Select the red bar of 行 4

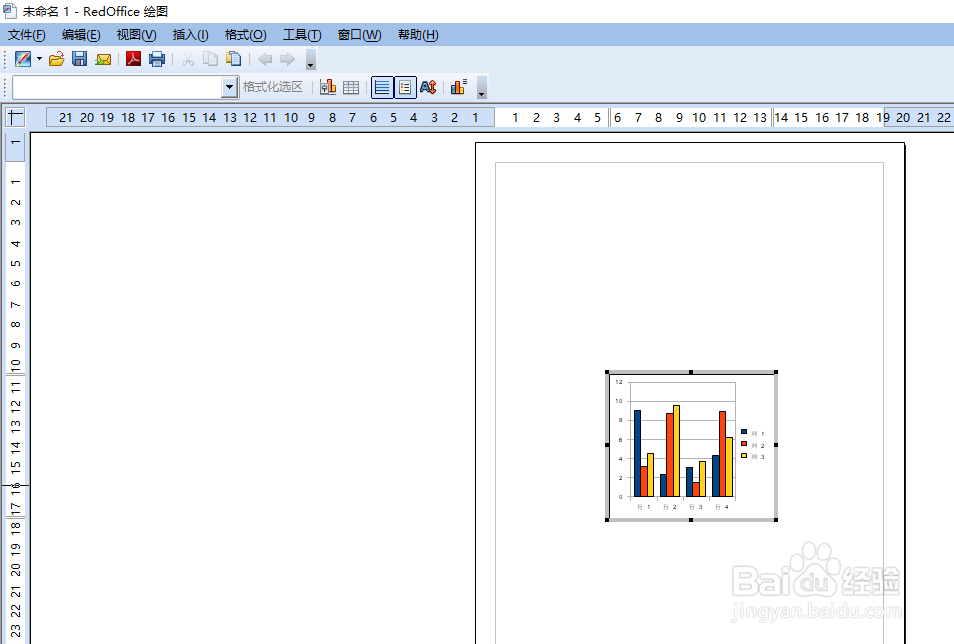point(722,454)
